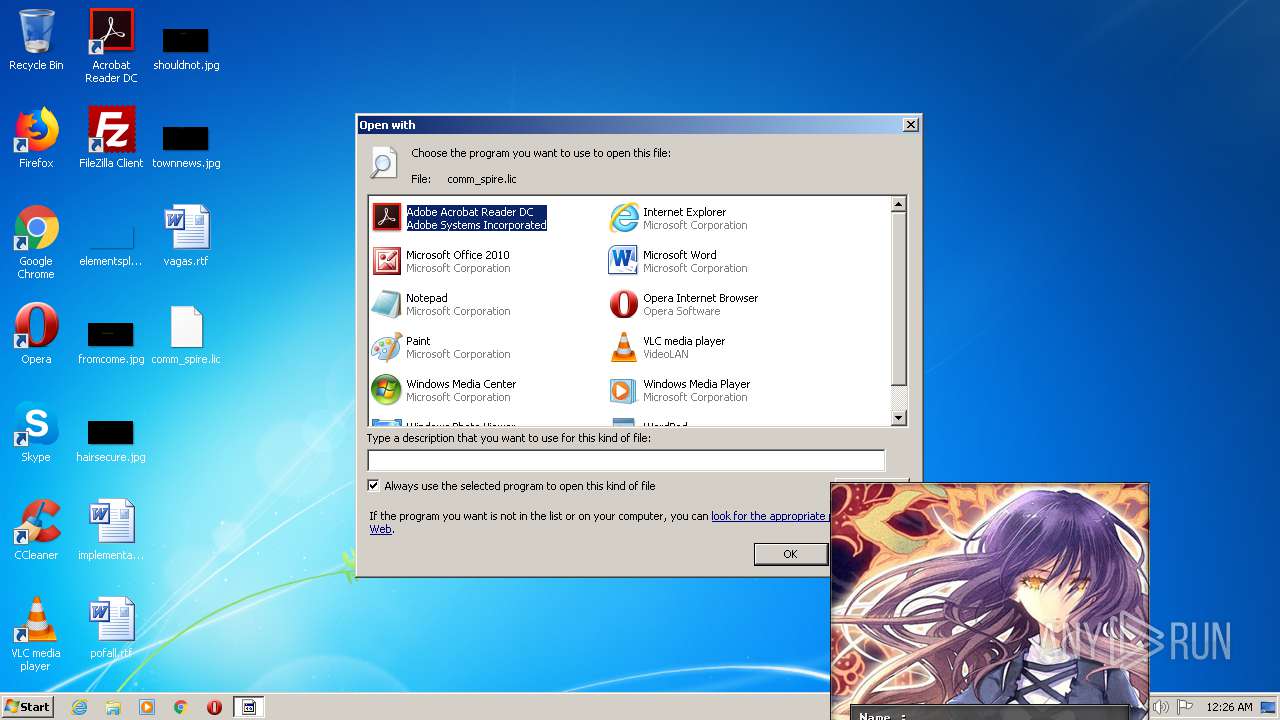1280x720 pixels.
Task: Follow the look for the appropriate program link
Action: point(769,516)
